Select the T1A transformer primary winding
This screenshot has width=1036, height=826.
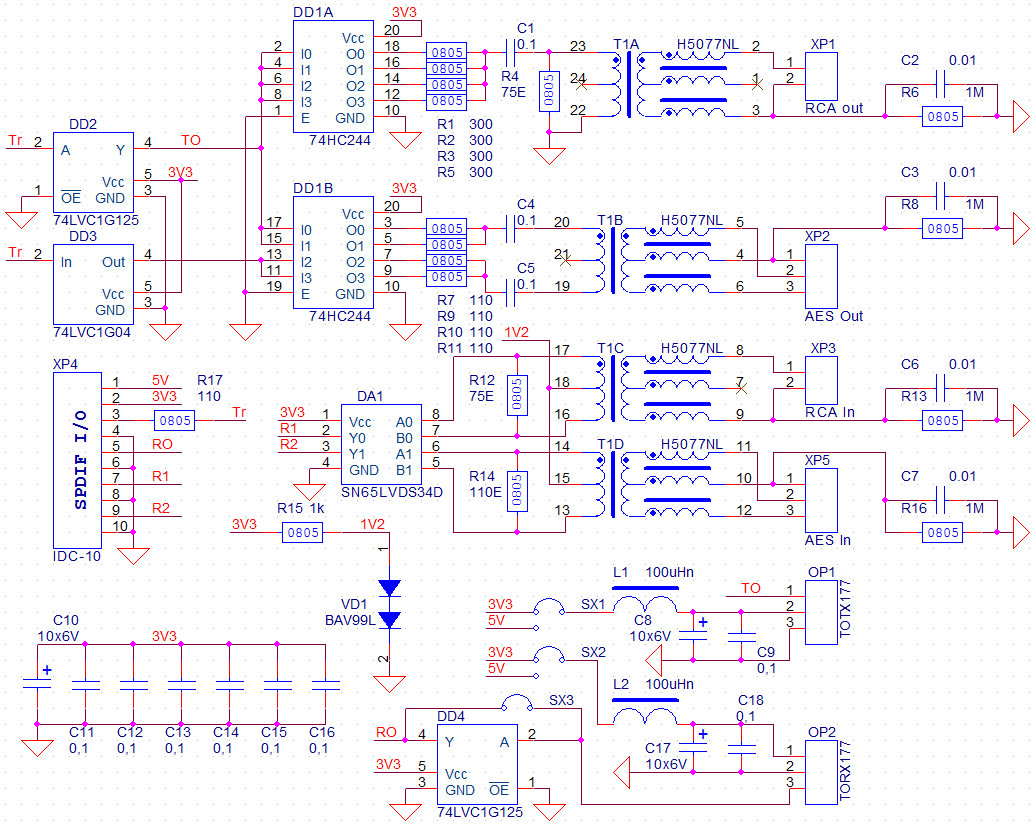tap(616, 85)
